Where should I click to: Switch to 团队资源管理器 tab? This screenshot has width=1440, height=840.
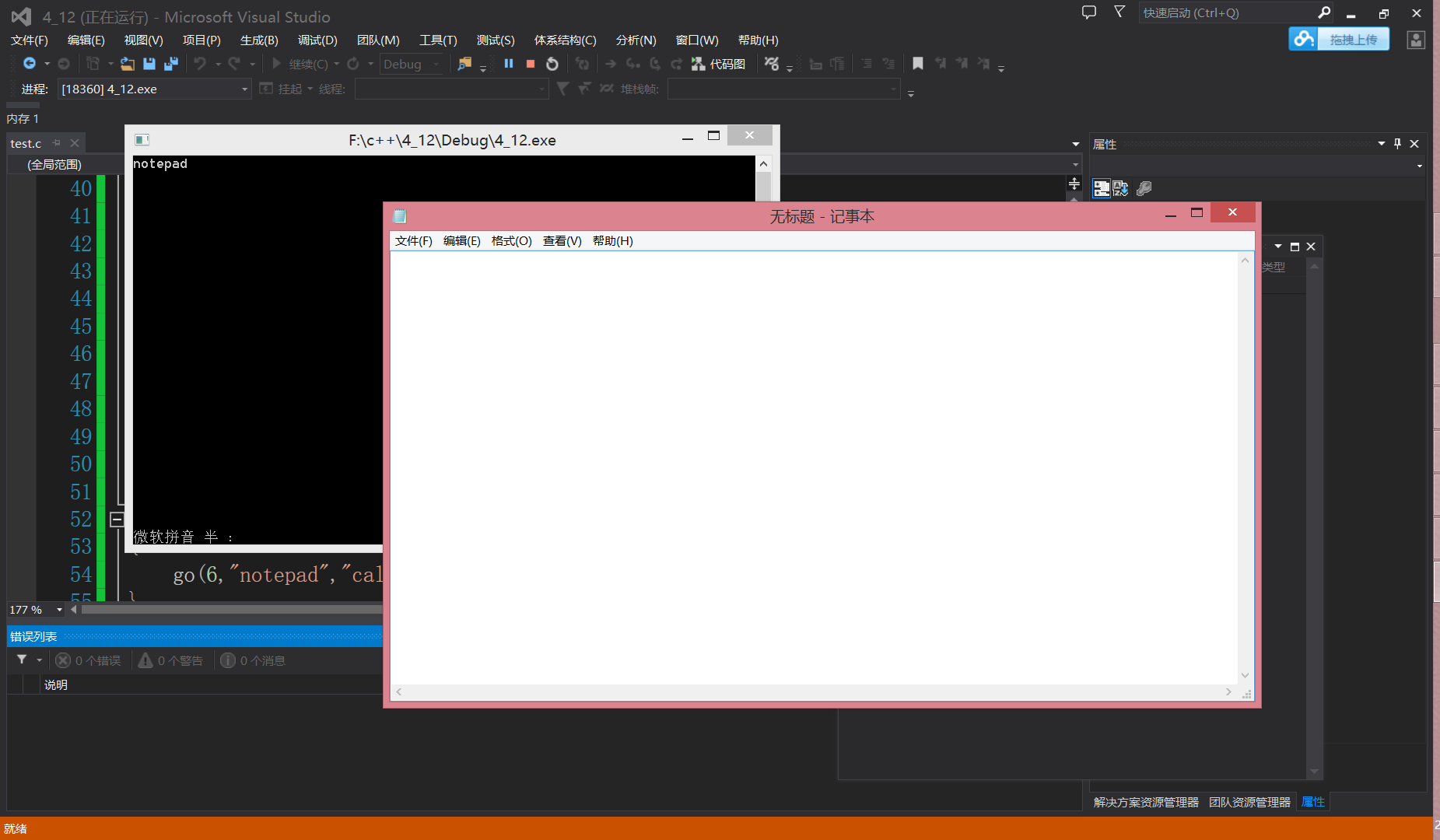(1249, 802)
